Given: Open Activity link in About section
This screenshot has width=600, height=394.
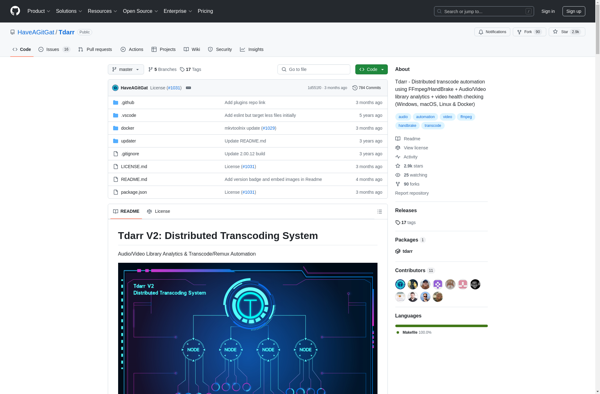Looking at the screenshot, I should (x=406, y=157).
